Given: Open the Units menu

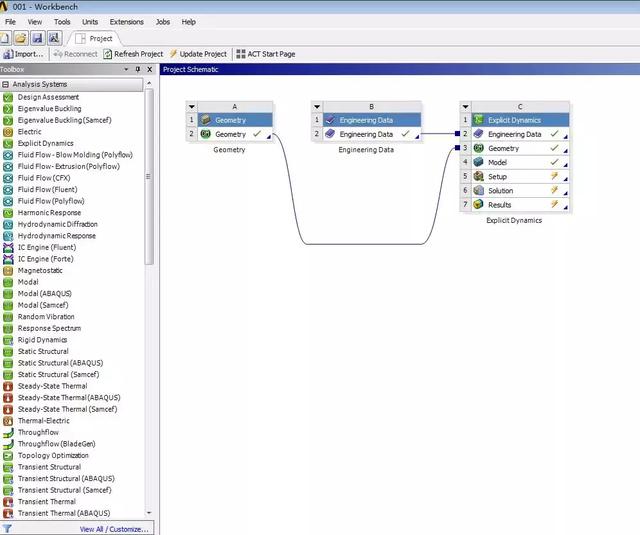Looking at the screenshot, I should (90, 22).
